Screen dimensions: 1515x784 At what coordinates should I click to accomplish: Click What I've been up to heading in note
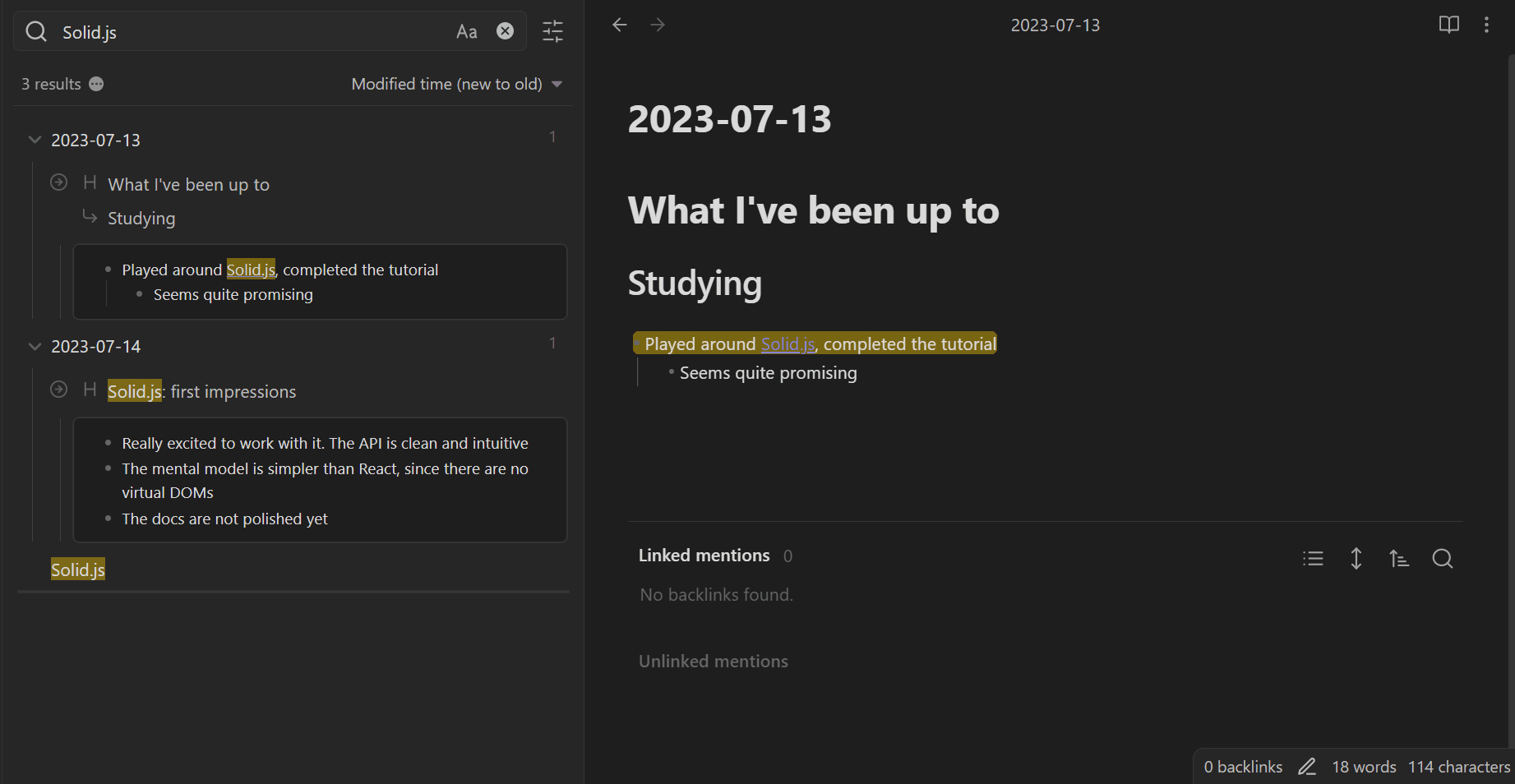[814, 211]
